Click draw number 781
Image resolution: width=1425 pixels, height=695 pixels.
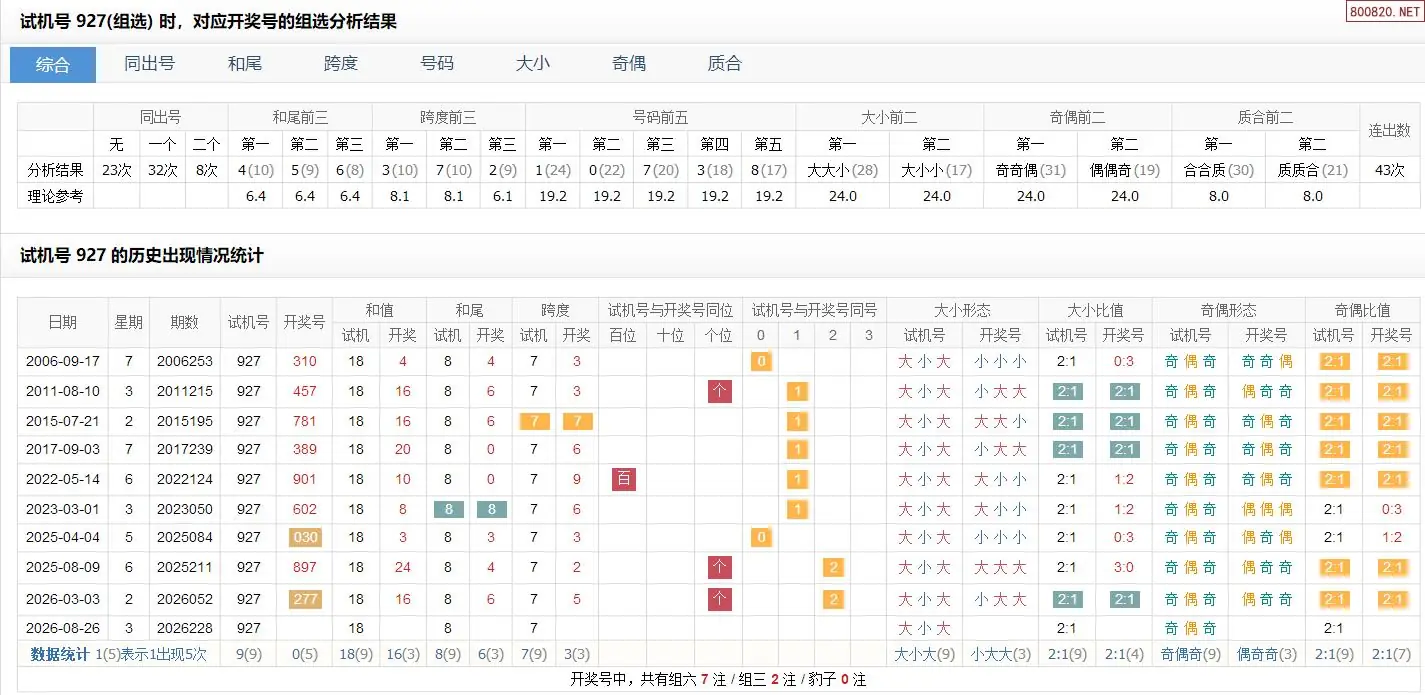tap(305, 421)
